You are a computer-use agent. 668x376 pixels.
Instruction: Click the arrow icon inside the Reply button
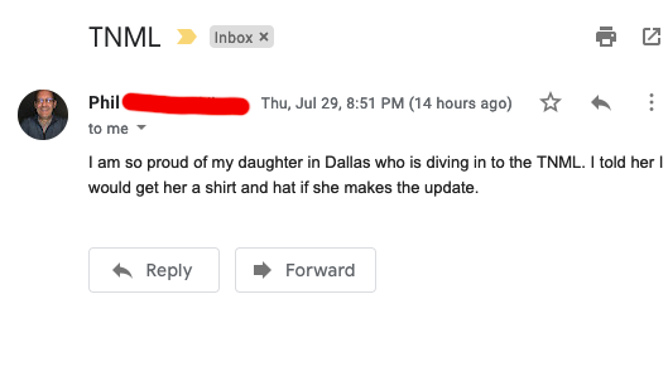point(122,270)
